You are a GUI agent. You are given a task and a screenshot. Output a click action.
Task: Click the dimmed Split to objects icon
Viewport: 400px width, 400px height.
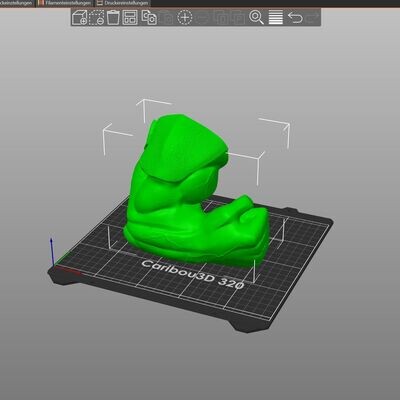click(x=221, y=17)
